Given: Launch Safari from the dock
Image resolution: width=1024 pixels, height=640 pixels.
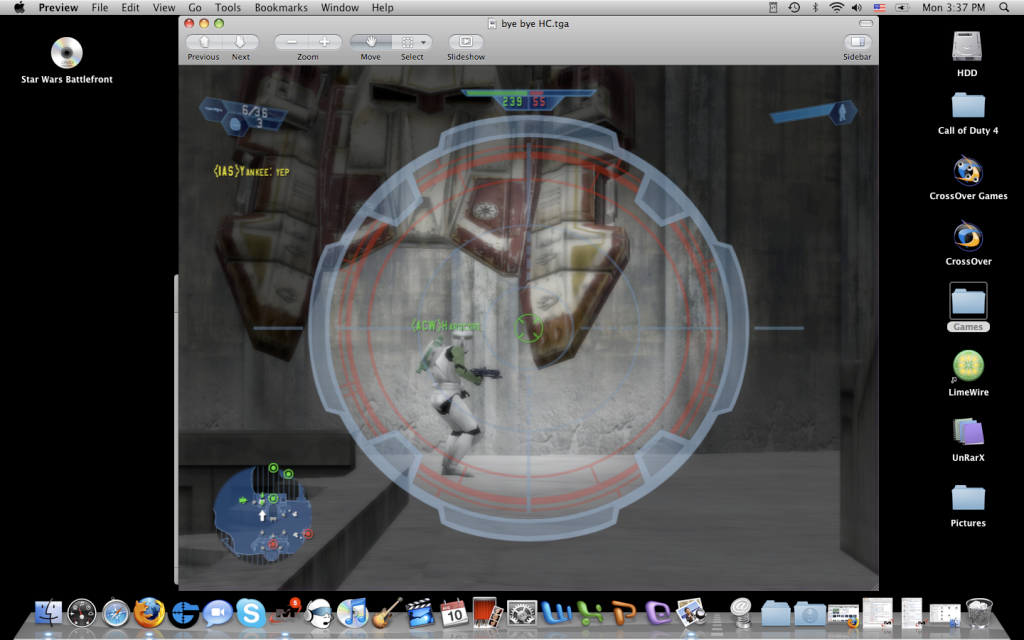Looking at the screenshot, I should pyautogui.click(x=116, y=613).
